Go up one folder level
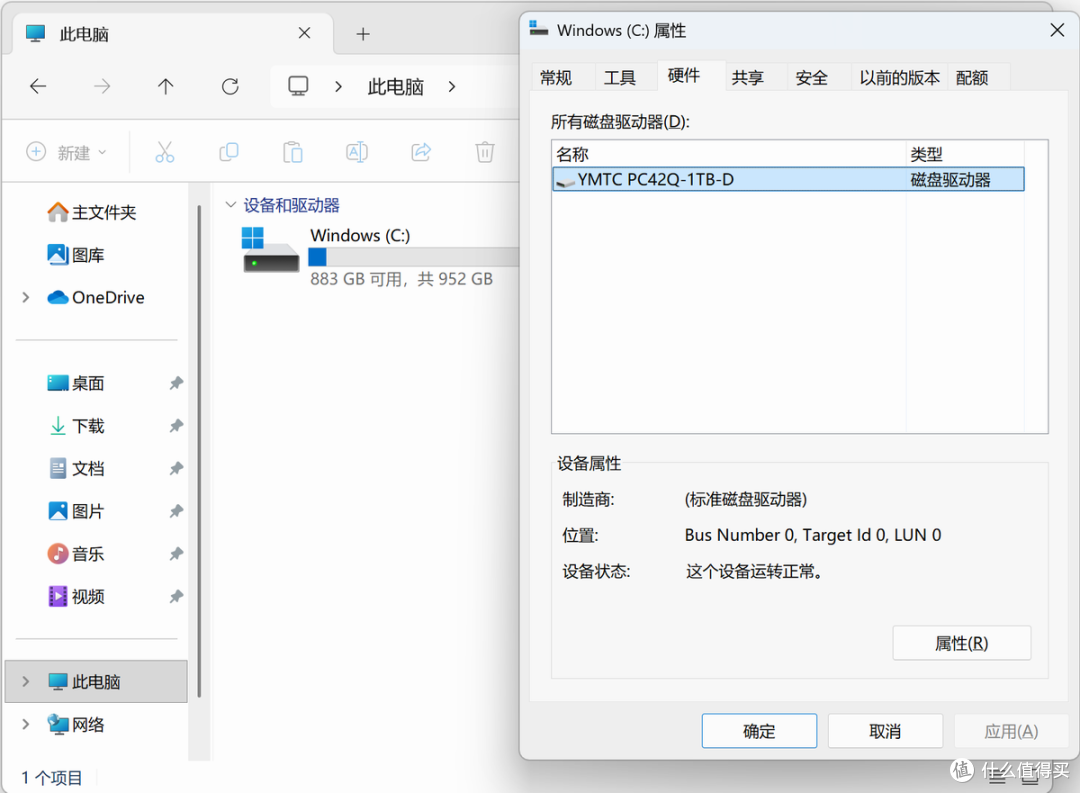1080x793 pixels. pyautogui.click(x=165, y=86)
